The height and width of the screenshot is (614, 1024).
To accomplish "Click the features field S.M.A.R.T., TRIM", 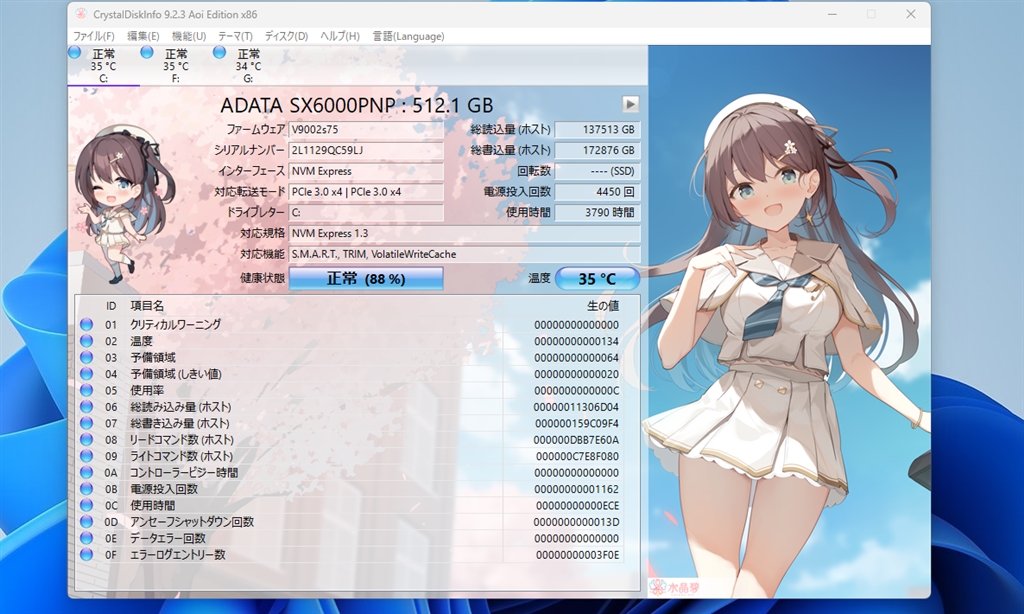I will click(464, 254).
